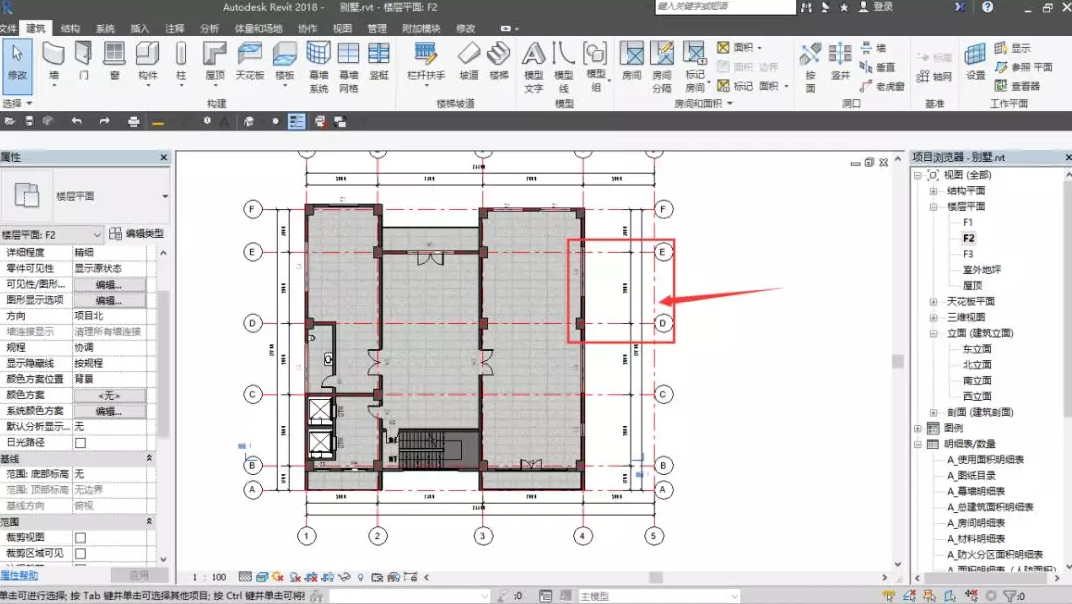Expand the 图例 node in project browser

(919, 428)
